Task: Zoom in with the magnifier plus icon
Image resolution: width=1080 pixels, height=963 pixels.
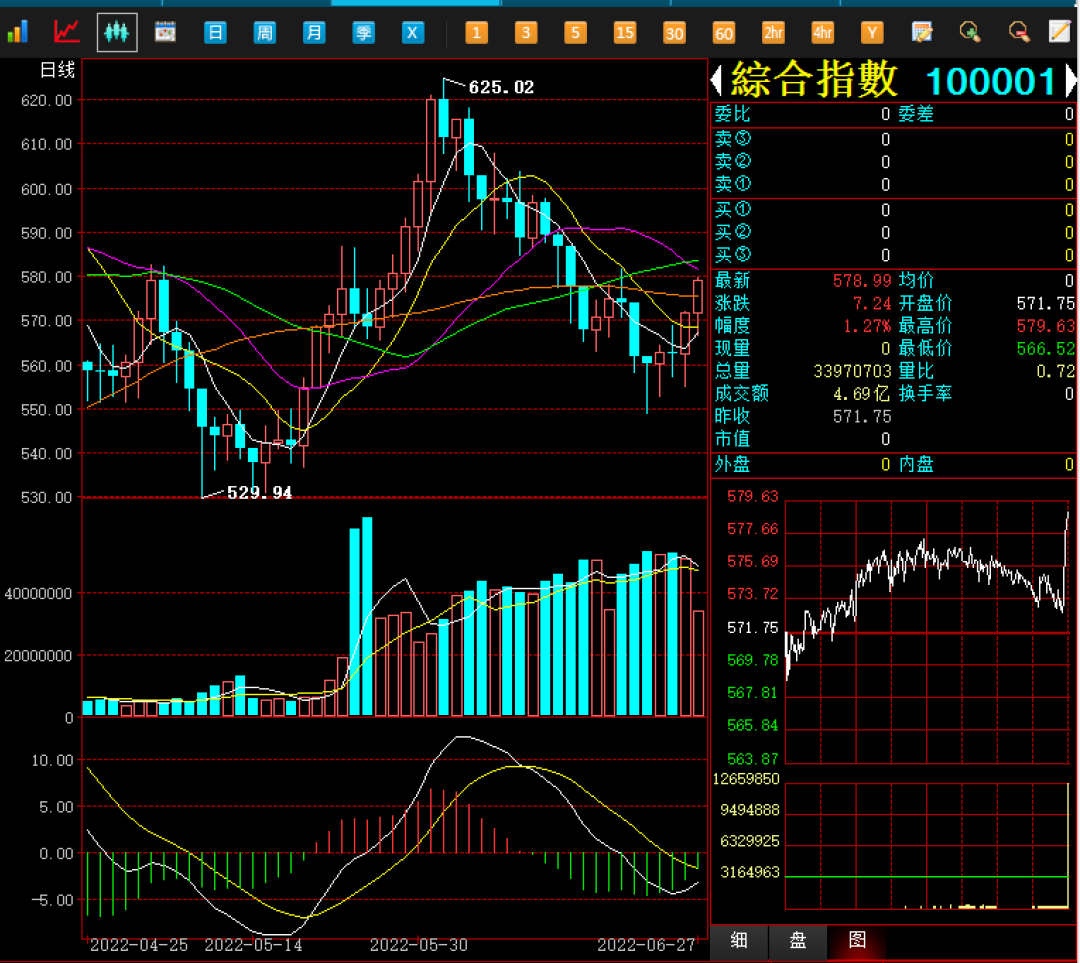Action: [x=970, y=32]
